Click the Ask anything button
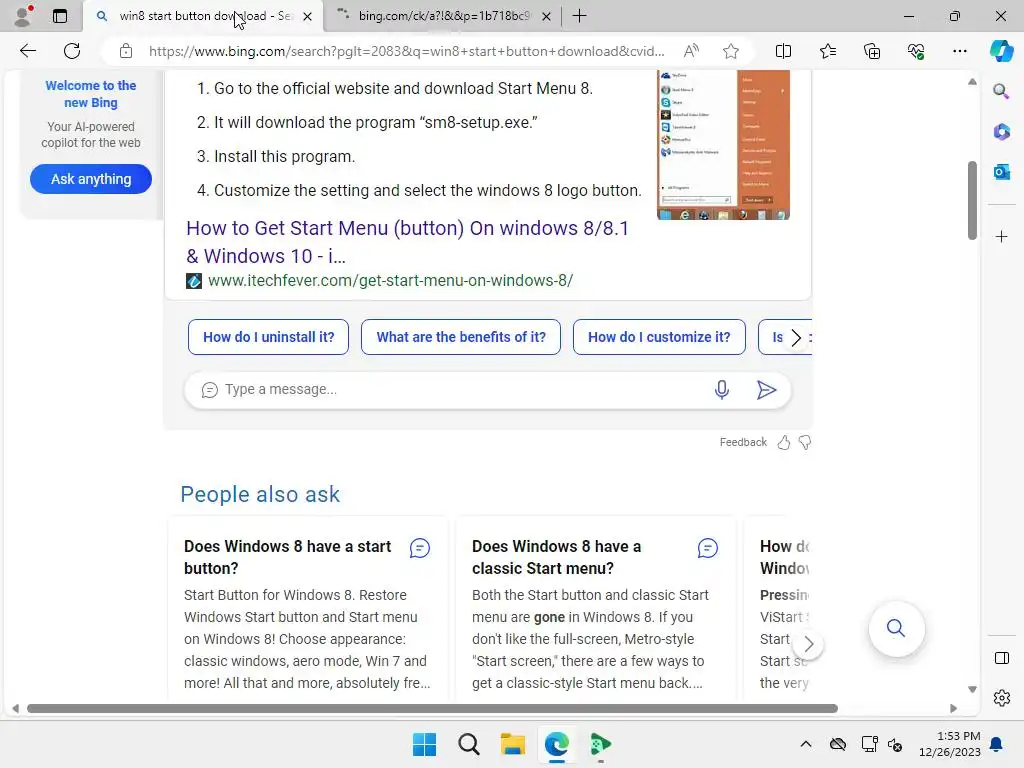 pos(91,179)
